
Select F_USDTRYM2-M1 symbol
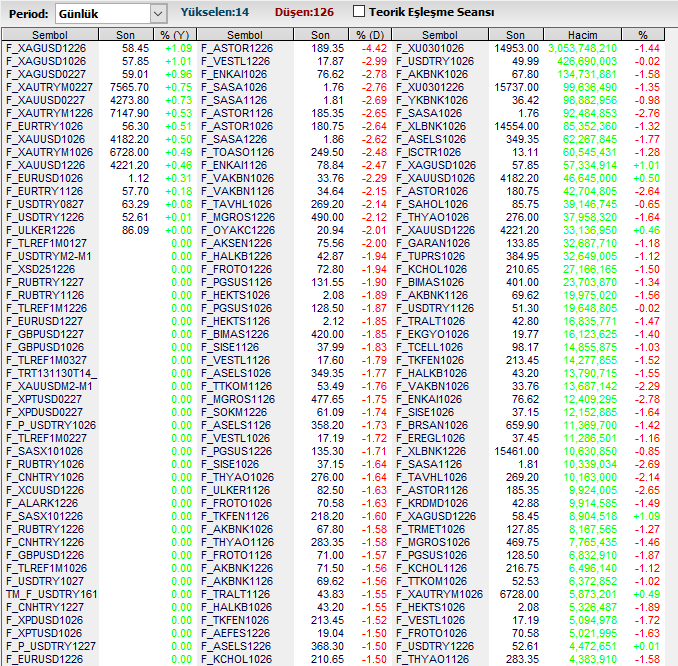point(48,256)
